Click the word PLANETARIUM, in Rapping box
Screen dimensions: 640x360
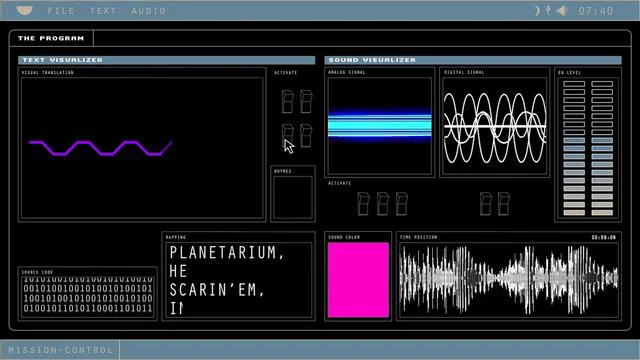[x=227, y=253]
